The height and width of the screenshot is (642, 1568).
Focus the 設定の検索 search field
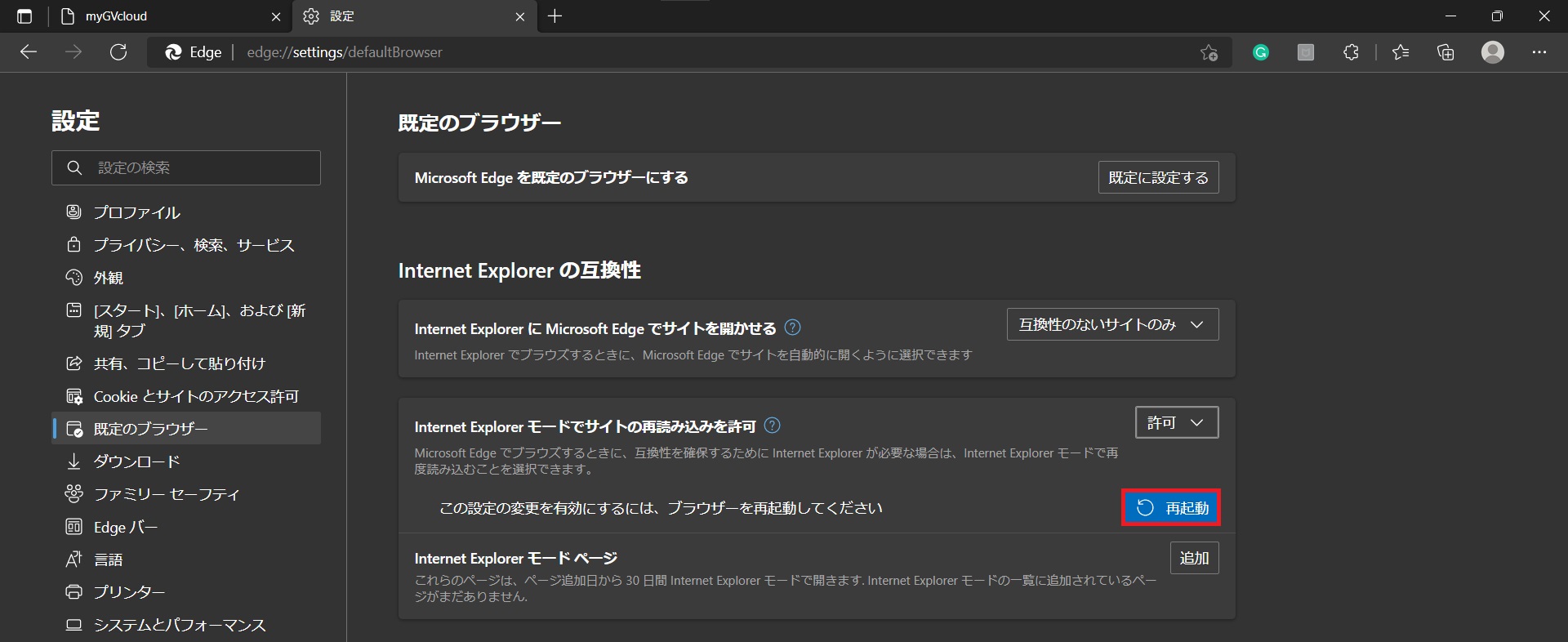(186, 167)
